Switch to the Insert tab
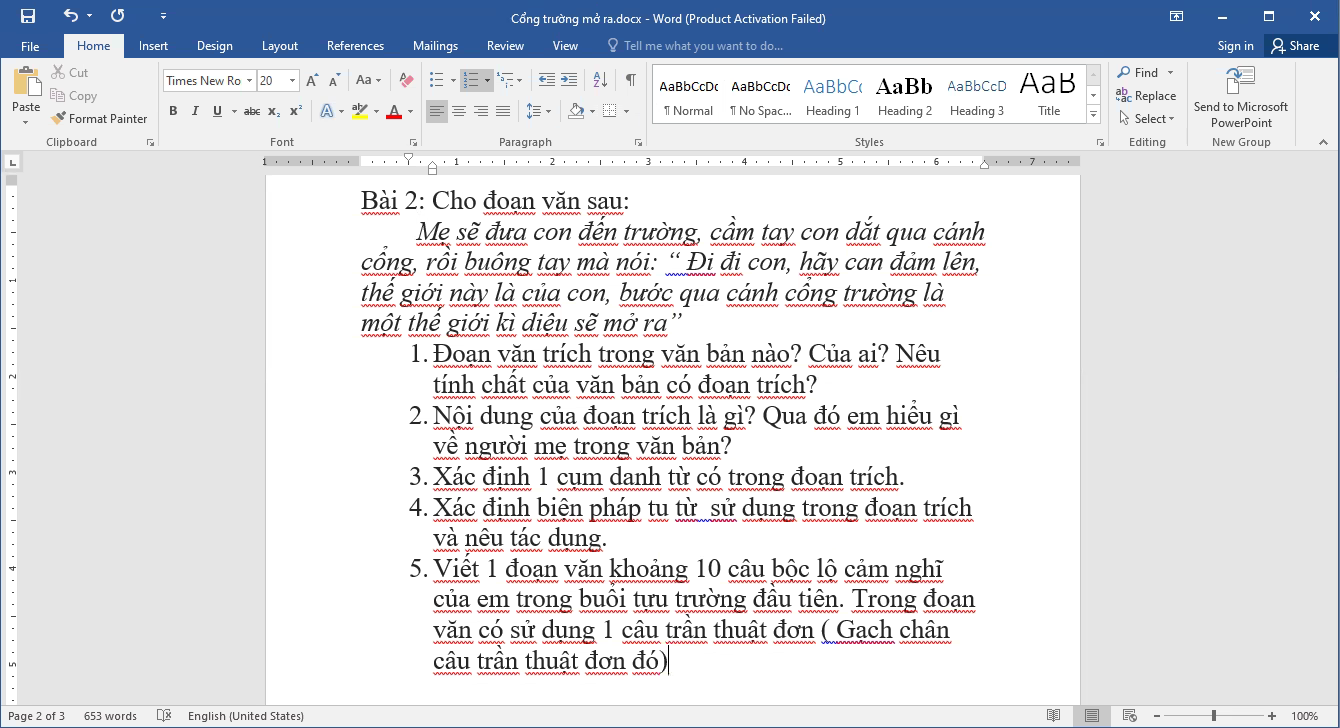 (x=153, y=46)
